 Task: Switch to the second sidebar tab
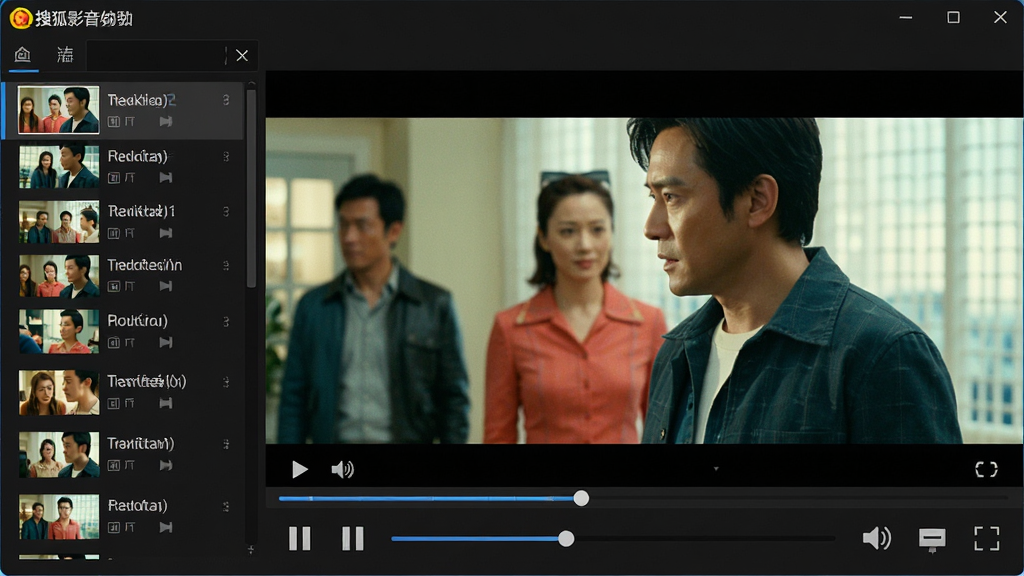(65, 54)
